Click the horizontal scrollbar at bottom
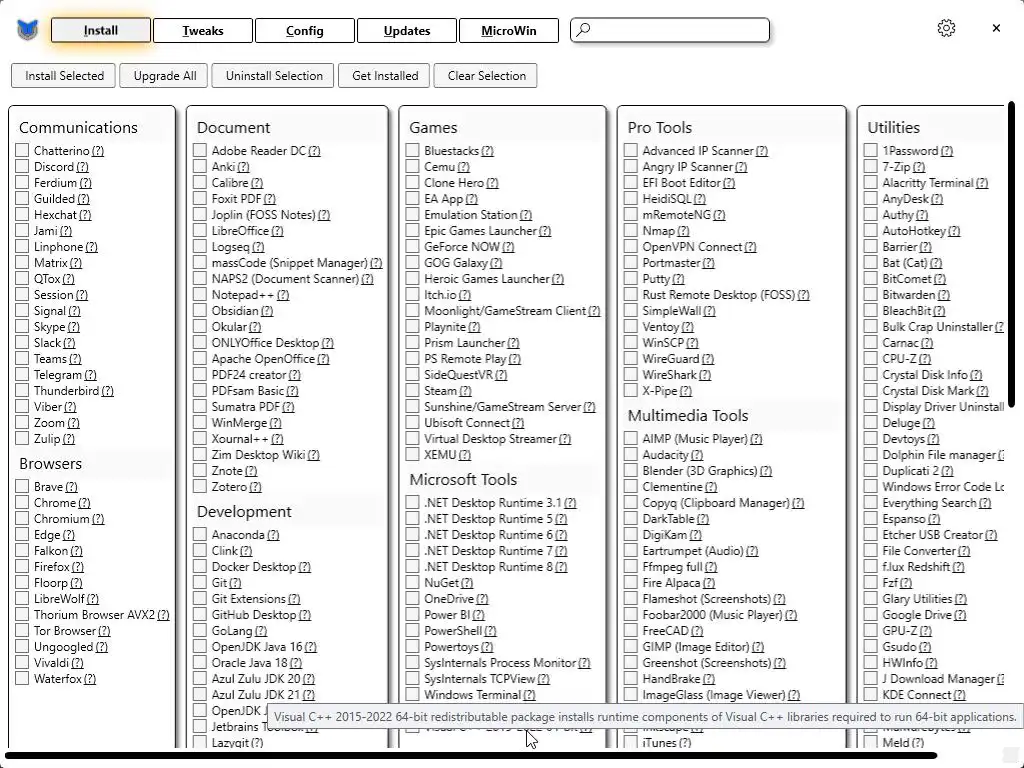Screen dimensions: 1024x768 (470, 756)
